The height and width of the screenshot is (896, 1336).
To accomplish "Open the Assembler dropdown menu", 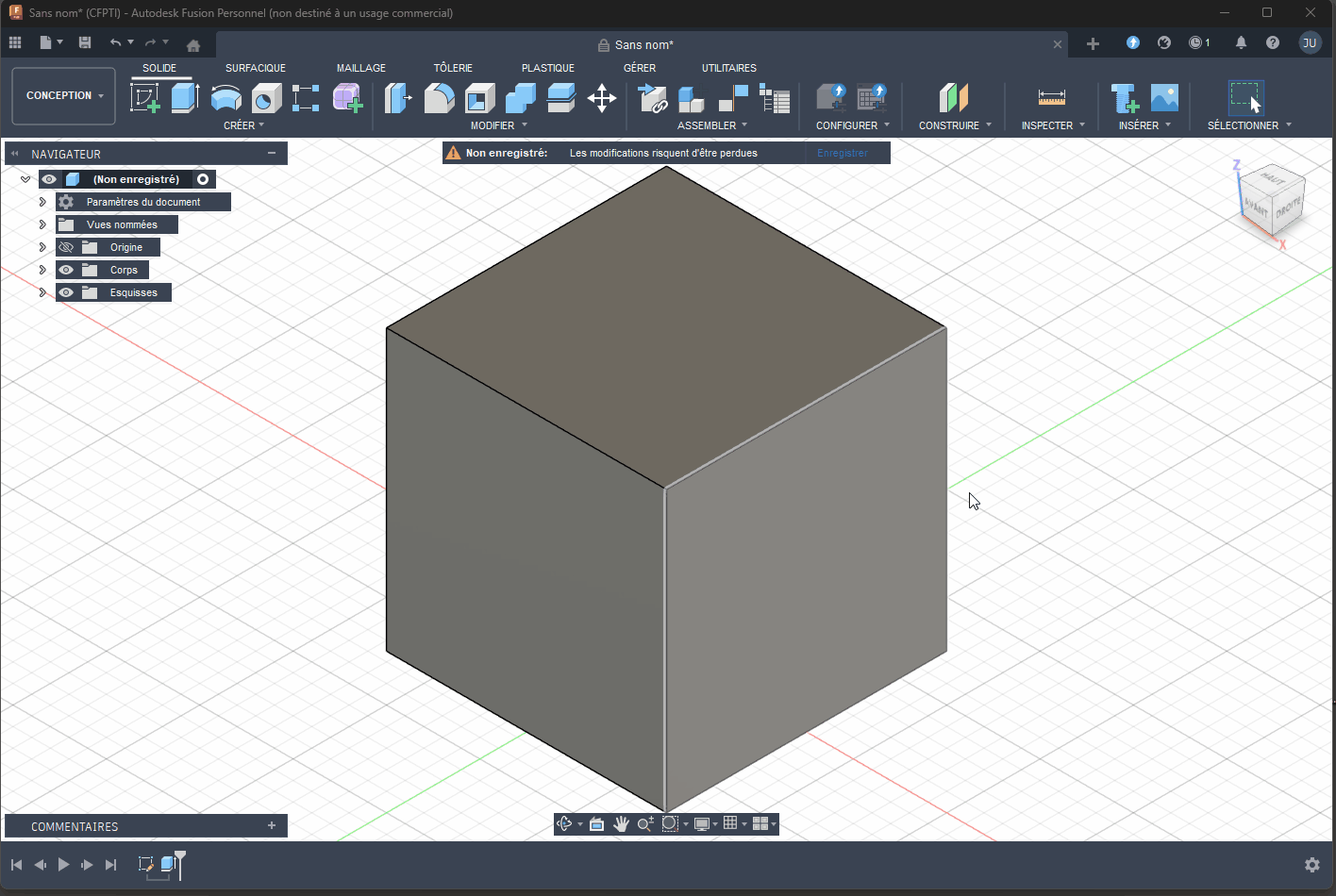I will coord(743,124).
